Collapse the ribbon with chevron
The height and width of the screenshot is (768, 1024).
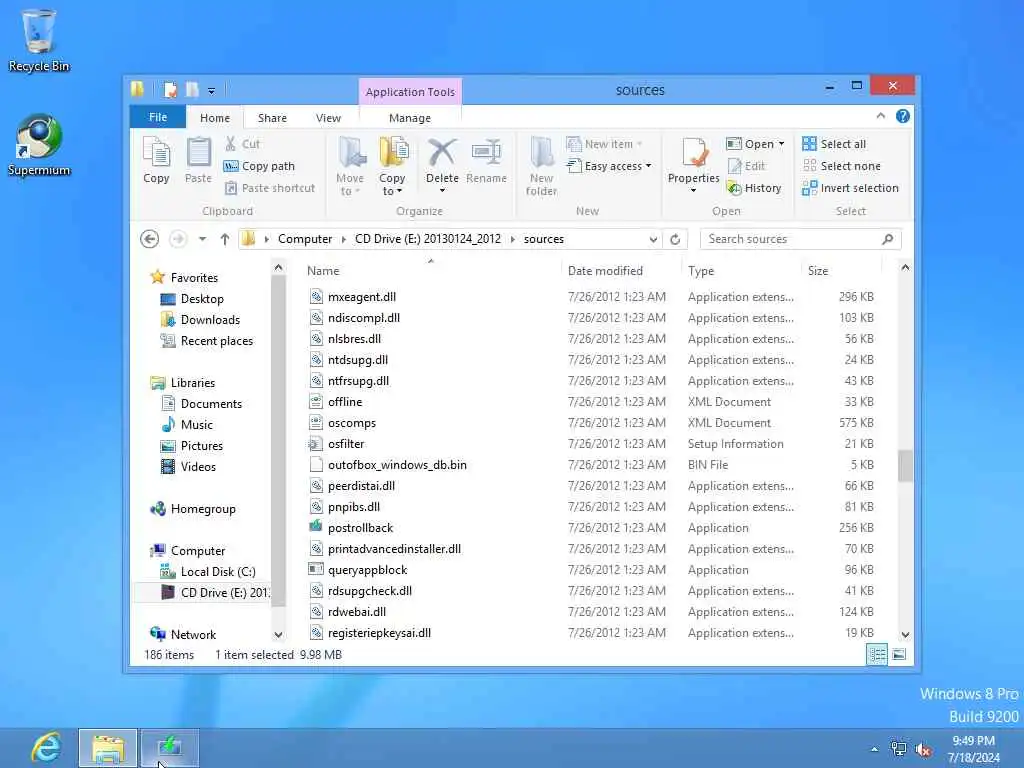pyautogui.click(x=880, y=116)
